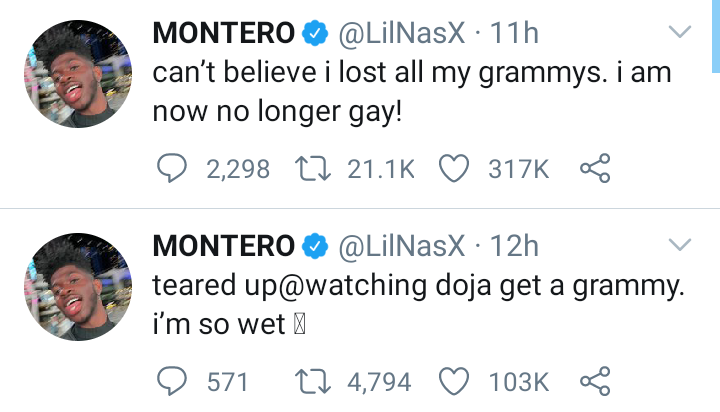Expand options for the 12h tweet
Image resolution: width=720 pixels, height=412 pixels.
tap(679, 245)
